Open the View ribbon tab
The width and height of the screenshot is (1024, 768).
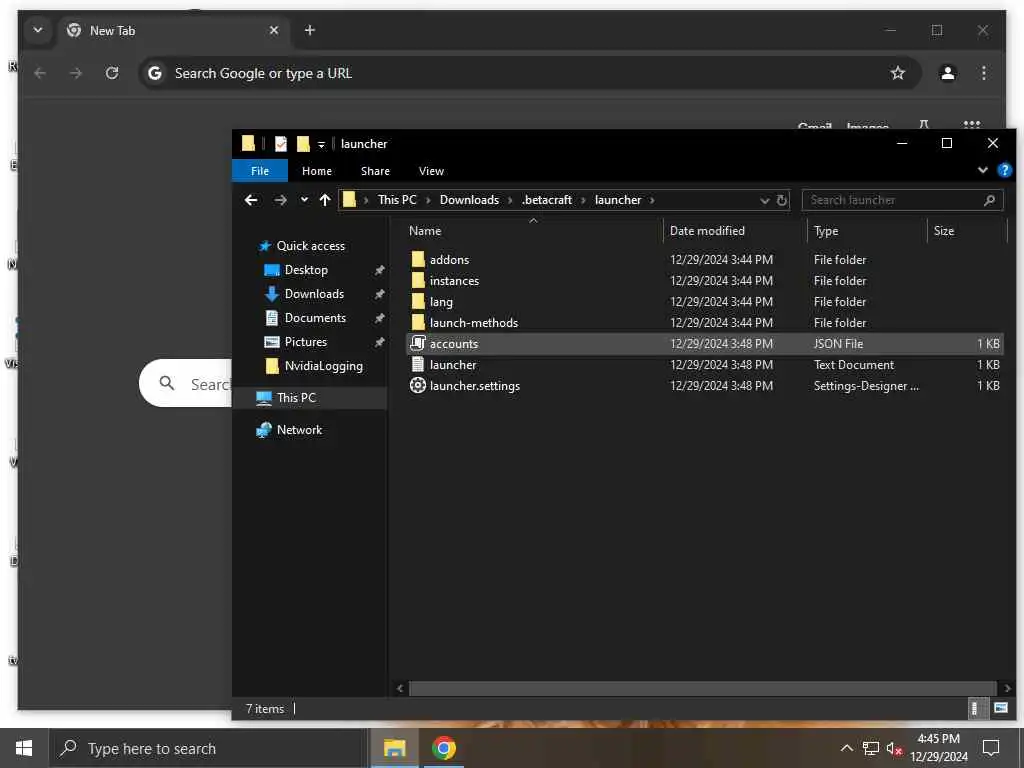tap(431, 171)
